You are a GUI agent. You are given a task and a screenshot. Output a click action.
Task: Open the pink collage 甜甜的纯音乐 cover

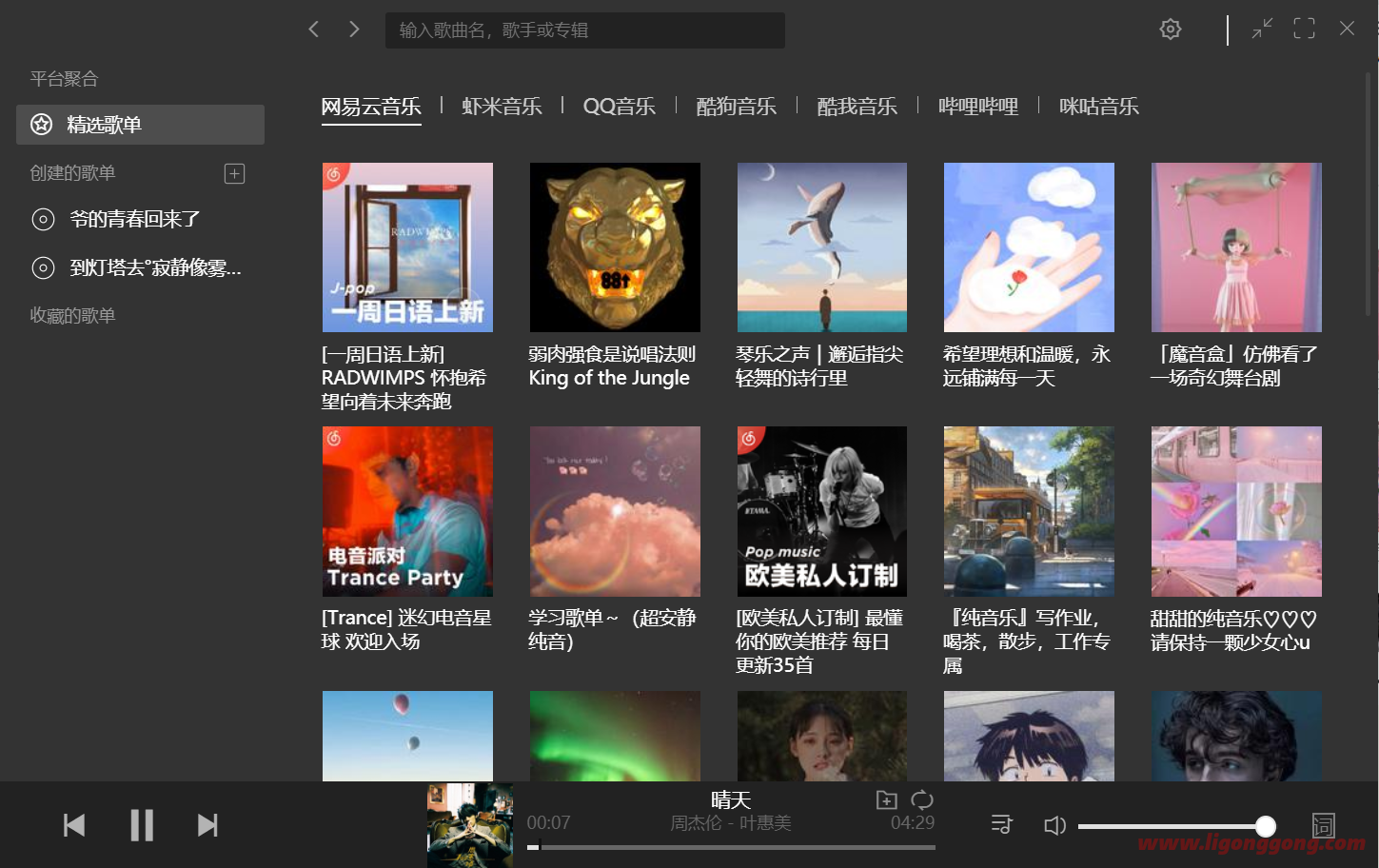pos(1236,511)
